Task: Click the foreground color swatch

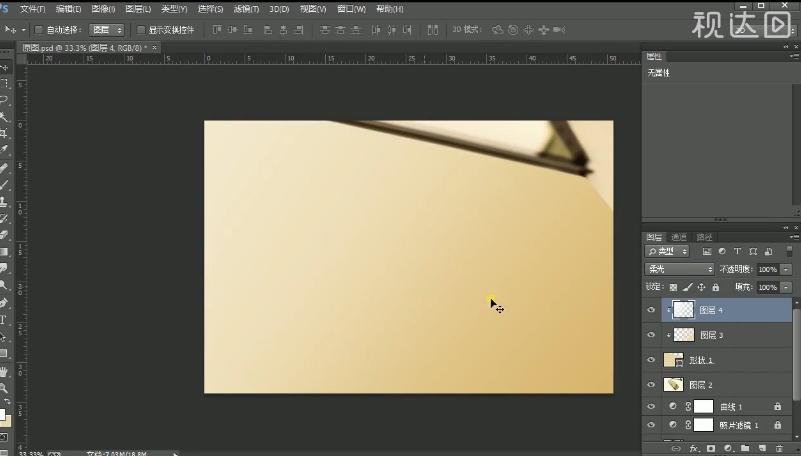Action: [x=3, y=413]
